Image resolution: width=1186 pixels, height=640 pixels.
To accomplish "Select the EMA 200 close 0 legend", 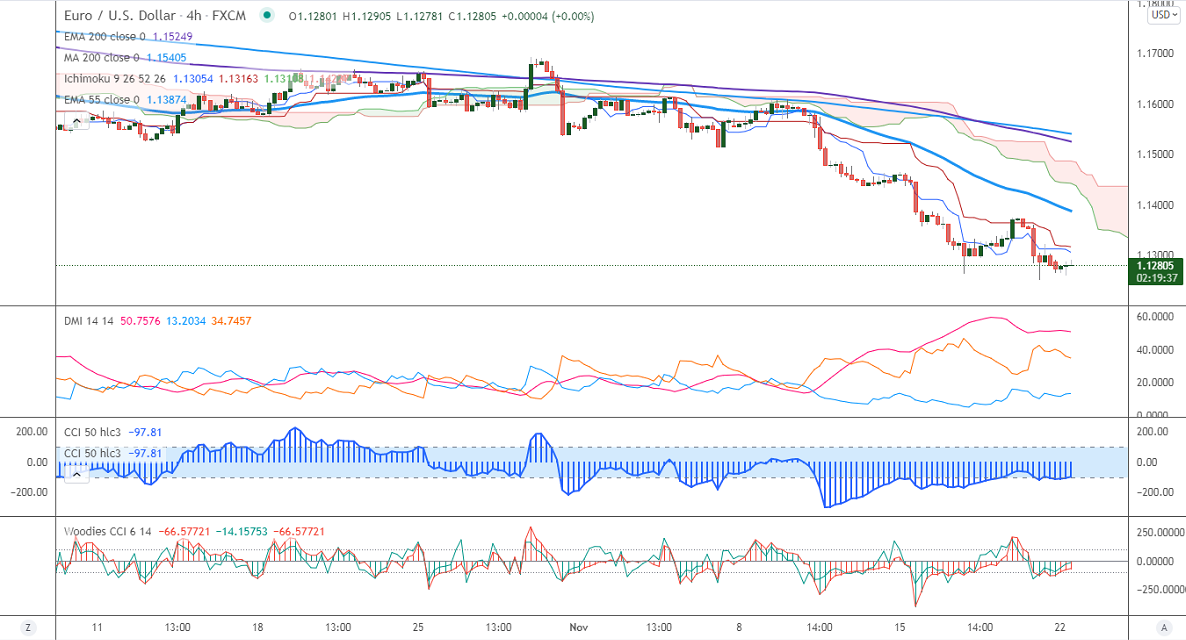I will point(104,36).
